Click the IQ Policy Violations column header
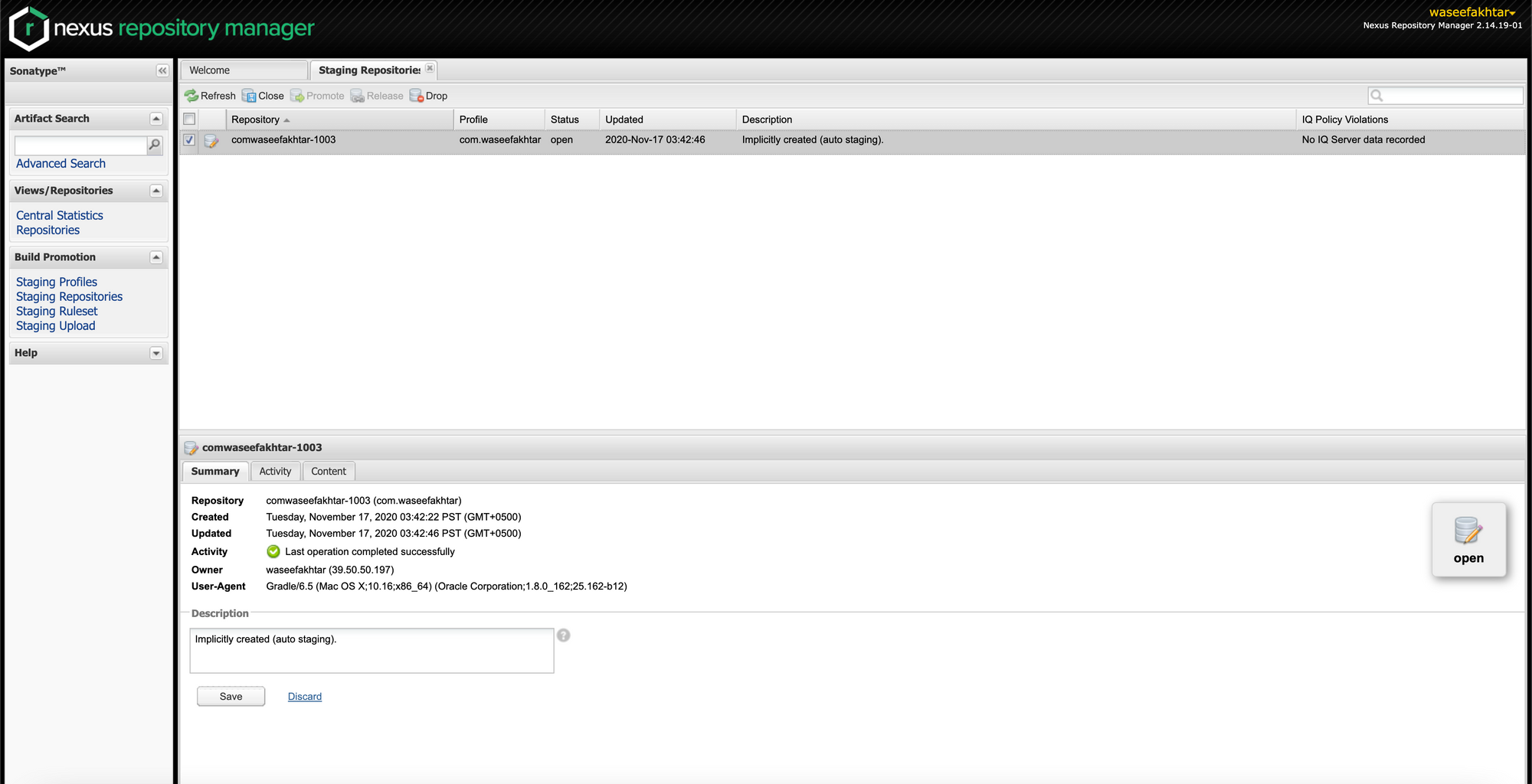Screen dimensions: 1532x784 point(1410,119)
